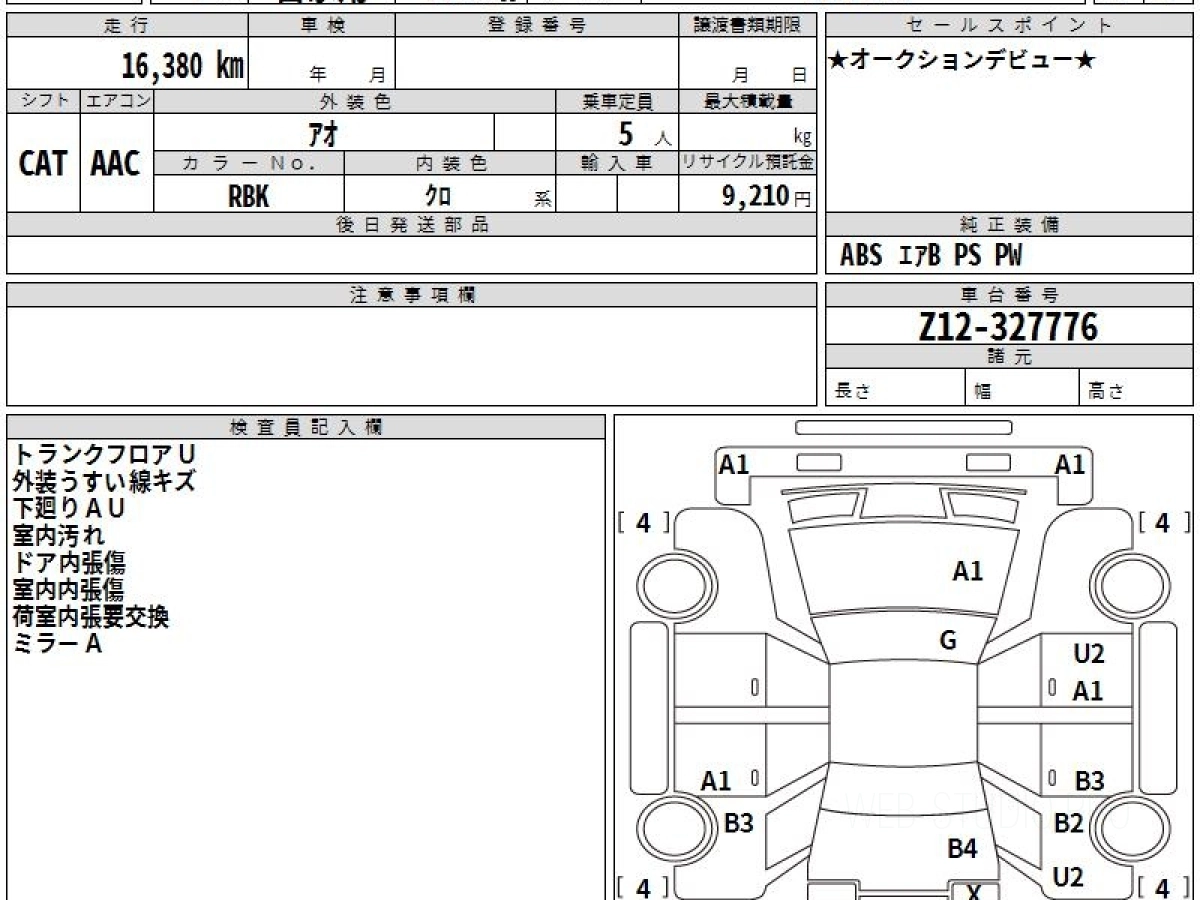The image size is (1200, 900).
Task: Click the 車検 header cell
Action: (x=322, y=26)
